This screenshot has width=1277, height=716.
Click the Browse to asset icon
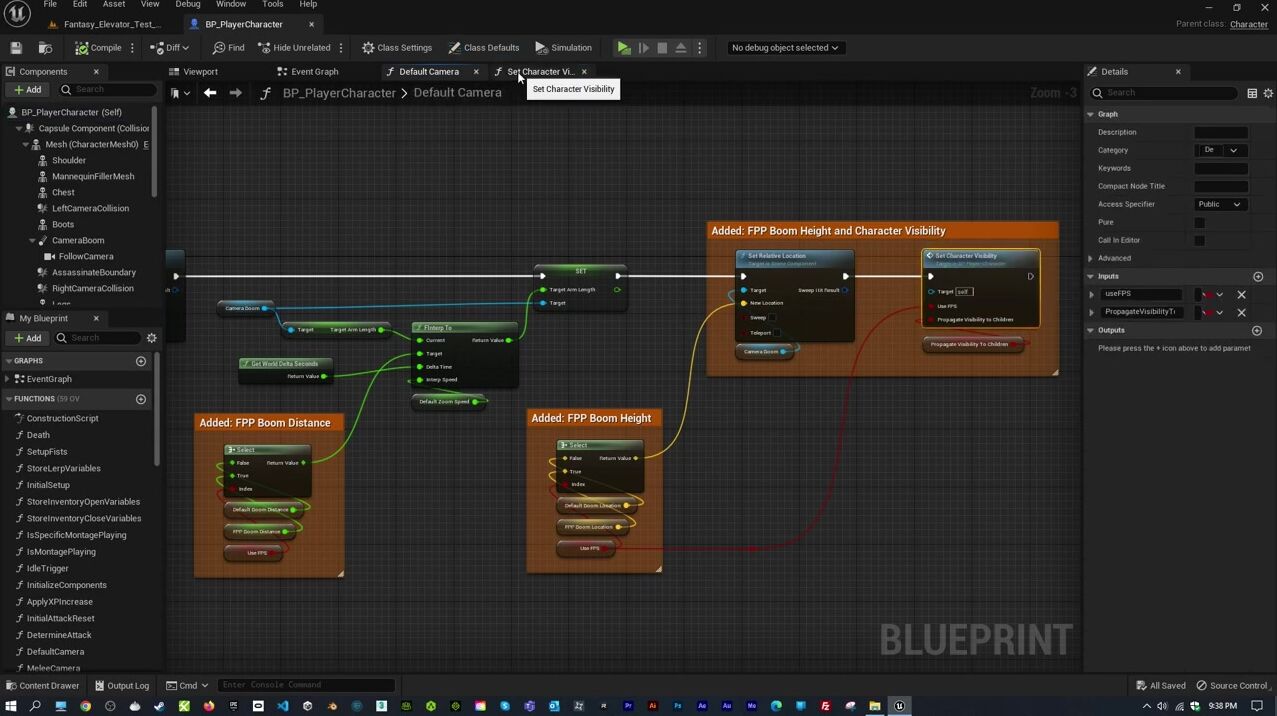point(45,48)
